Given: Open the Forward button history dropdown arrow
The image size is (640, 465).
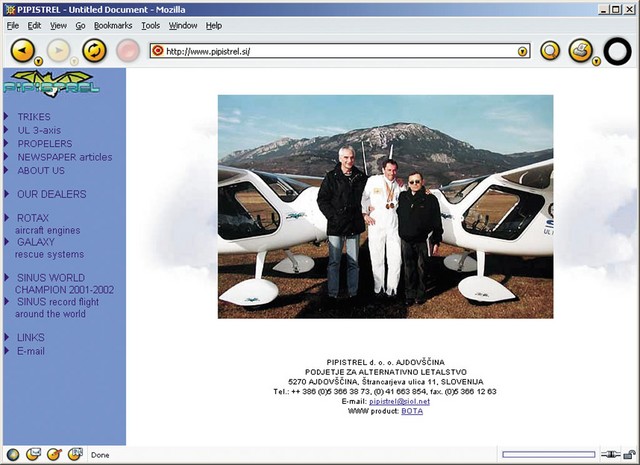Looking at the screenshot, I should pyautogui.click(x=74, y=62).
